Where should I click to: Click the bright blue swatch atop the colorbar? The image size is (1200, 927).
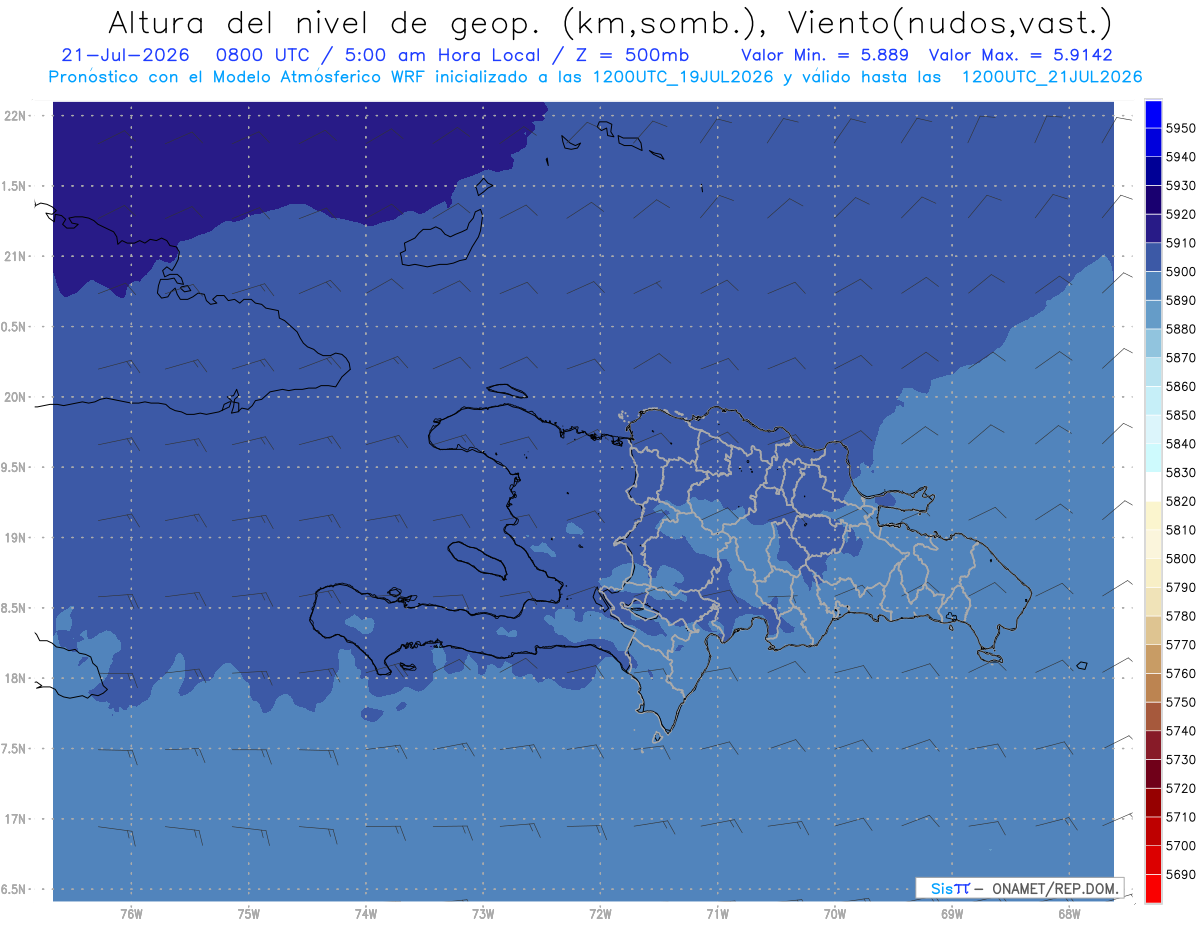coord(1152,114)
